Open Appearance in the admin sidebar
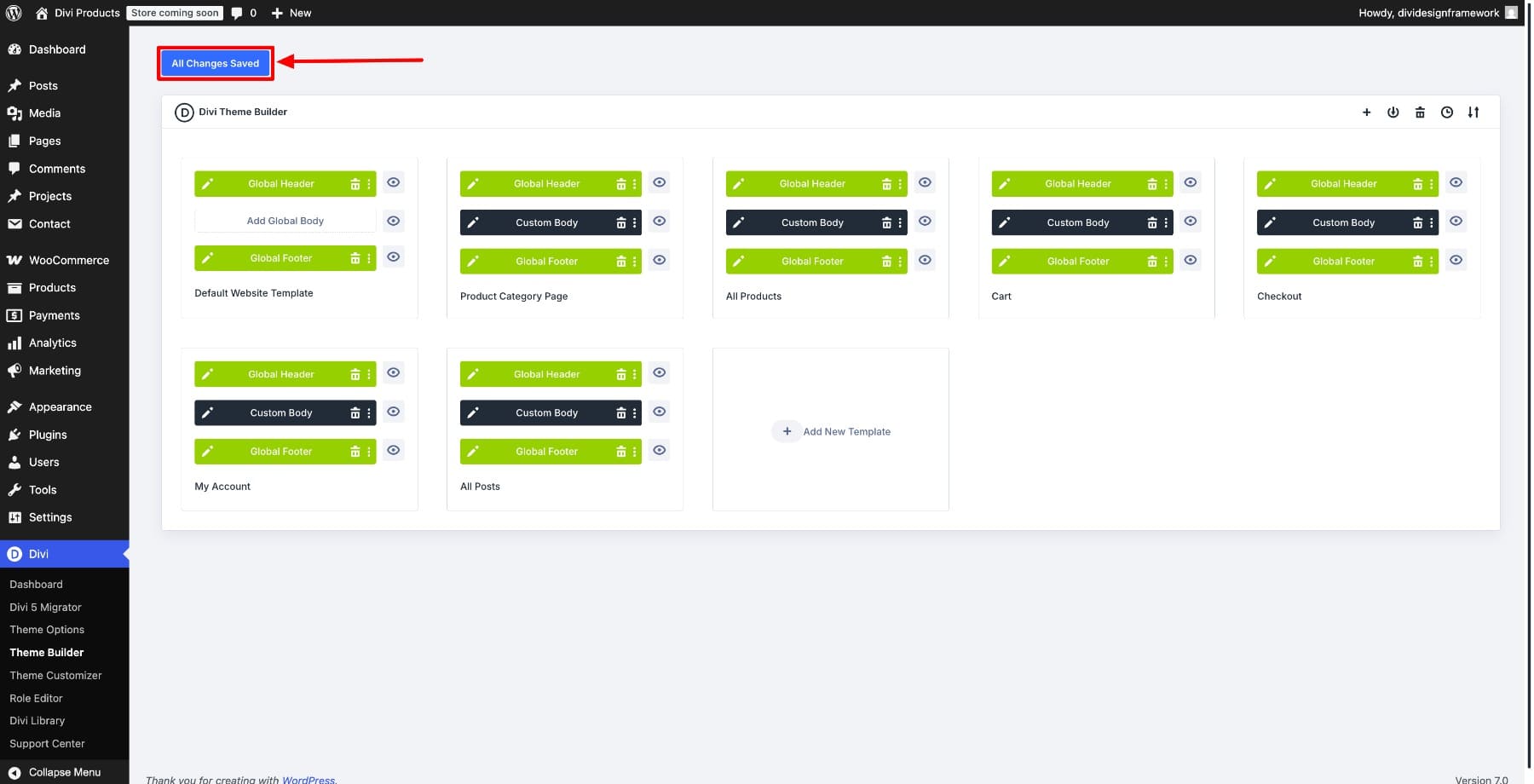The image size is (1534, 784). (x=65, y=407)
